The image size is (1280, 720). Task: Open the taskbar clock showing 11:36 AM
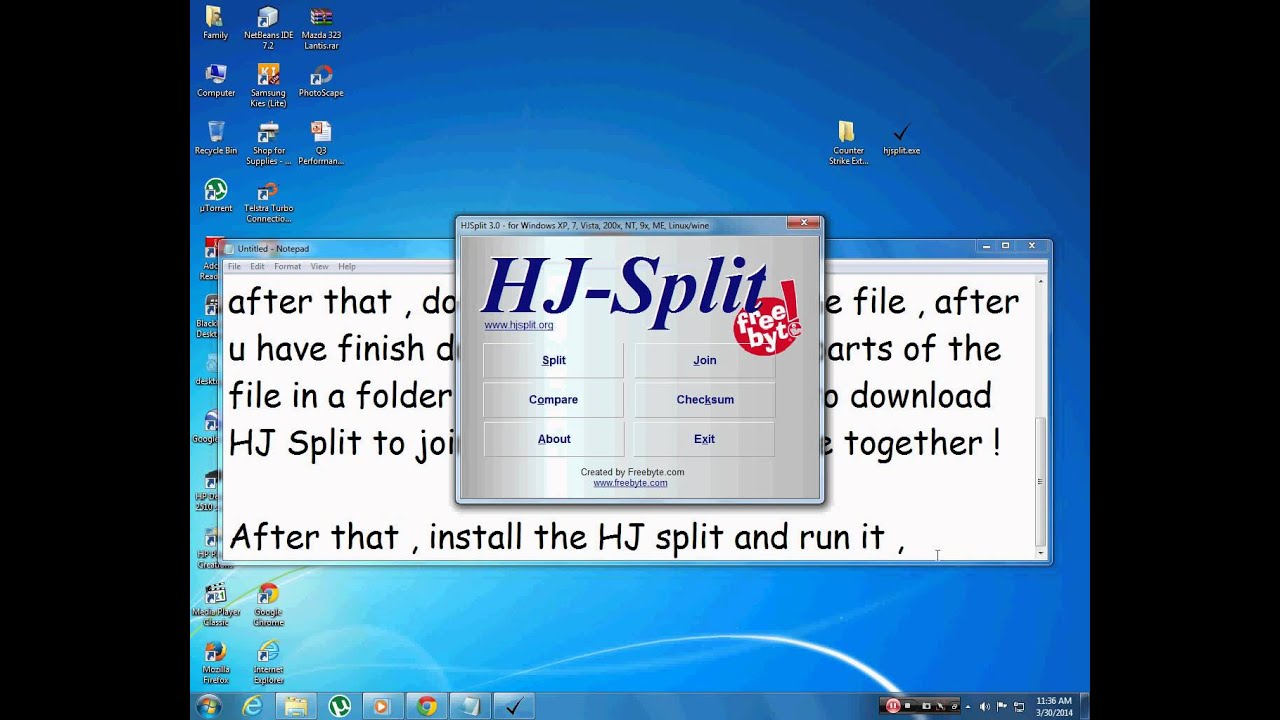point(1054,706)
